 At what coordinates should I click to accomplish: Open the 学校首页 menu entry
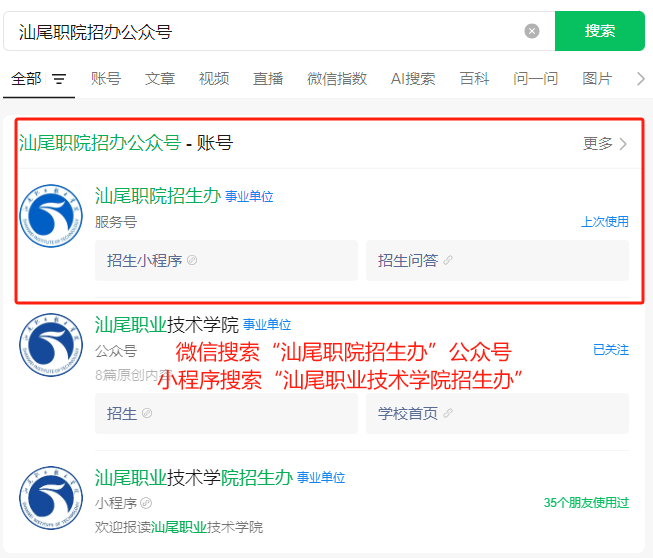[x=497, y=414]
